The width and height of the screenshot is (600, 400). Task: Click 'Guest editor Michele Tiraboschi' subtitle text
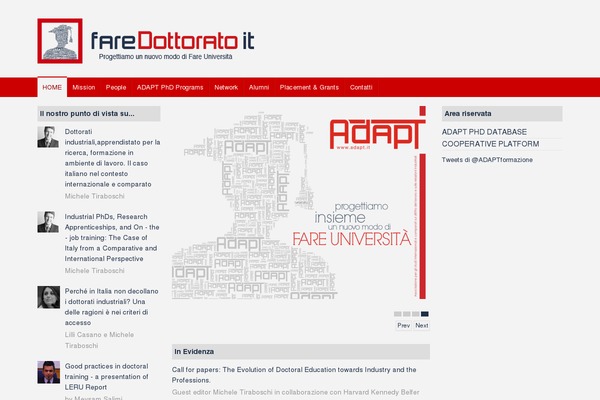click(x=295, y=392)
